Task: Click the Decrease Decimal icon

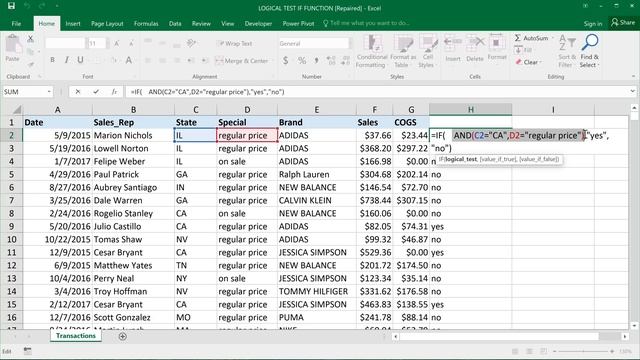Action: pyautogui.click(x=345, y=60)
